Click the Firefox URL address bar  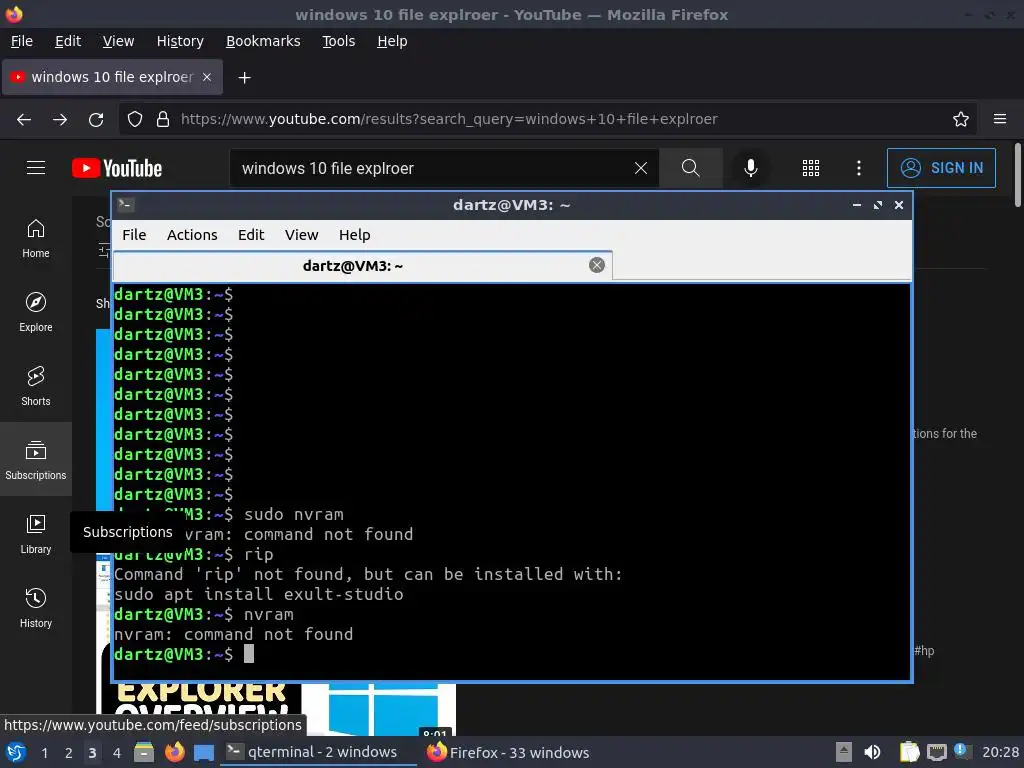click(x=549, y=120)
